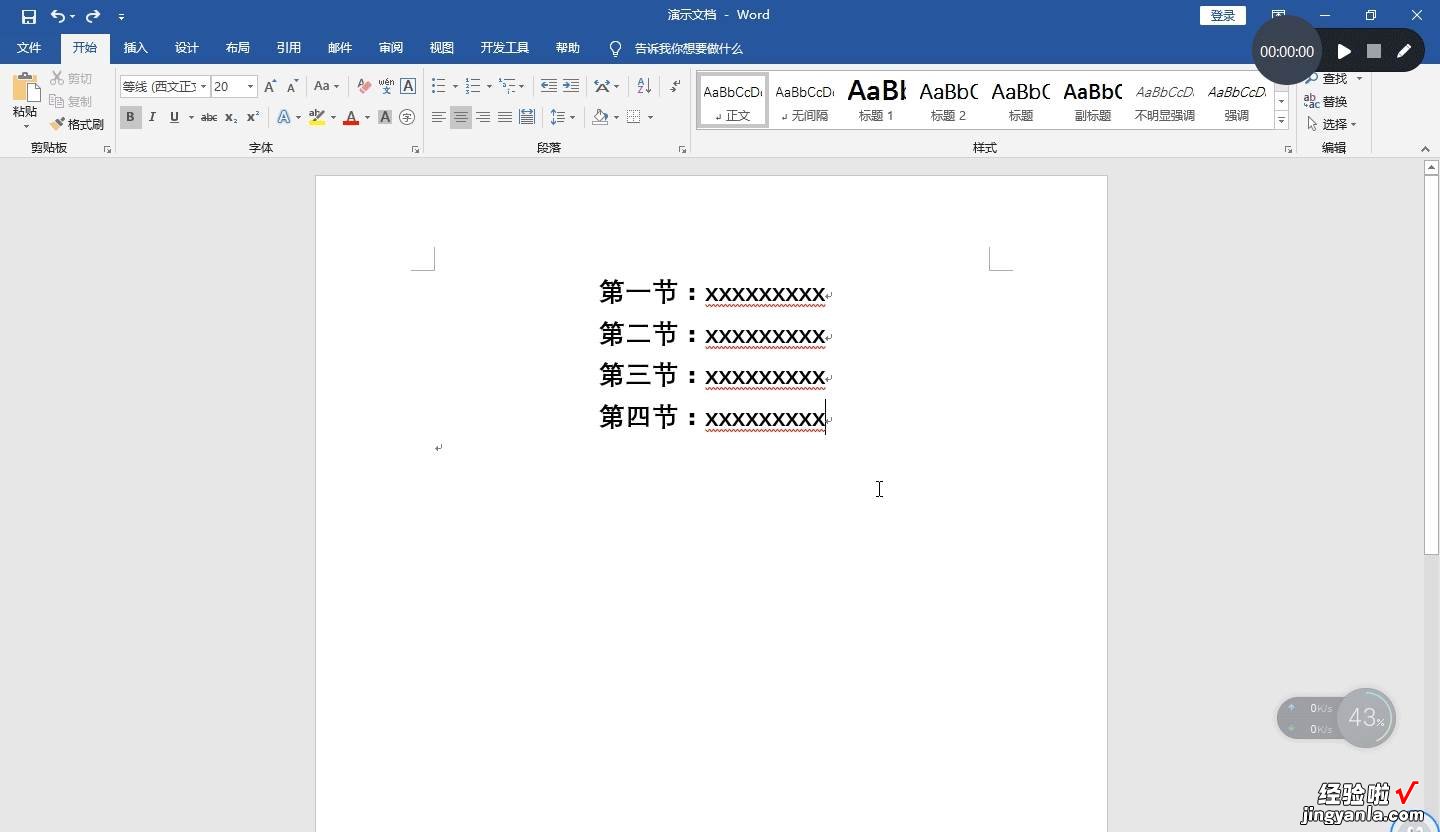Save the document with the floppy icon
The width and height of the screenshot is (1440, 832).
point(29,16)
